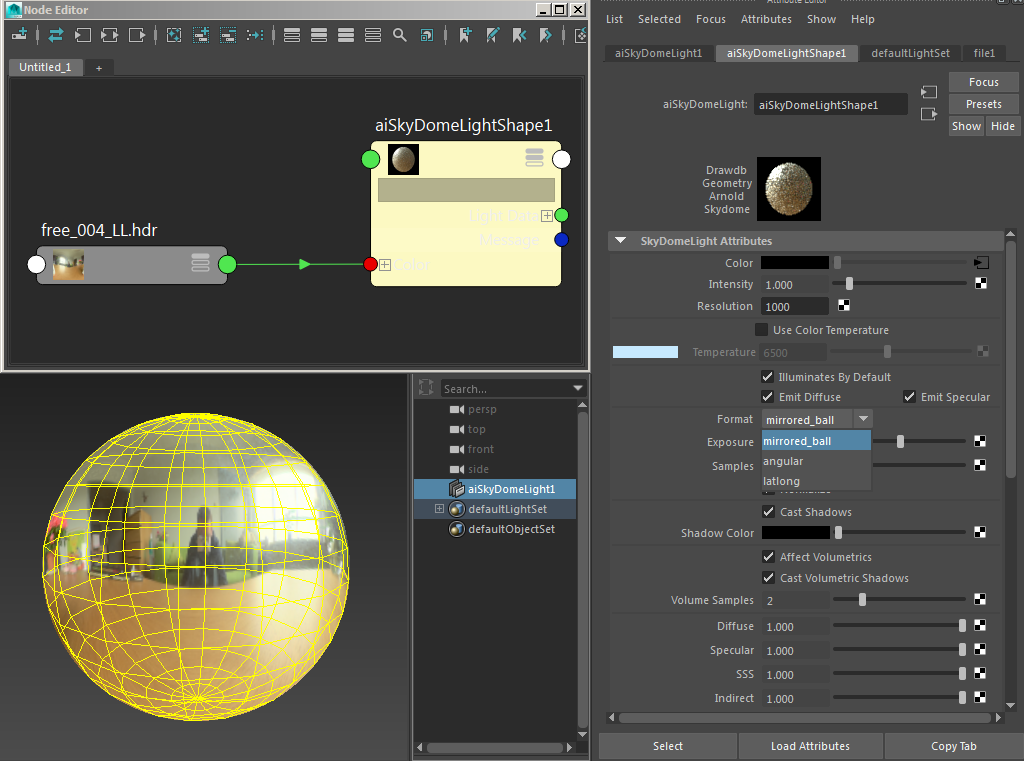Go to next bookmark icon
Screen dimensions: 1024x761
coord(546,35)
